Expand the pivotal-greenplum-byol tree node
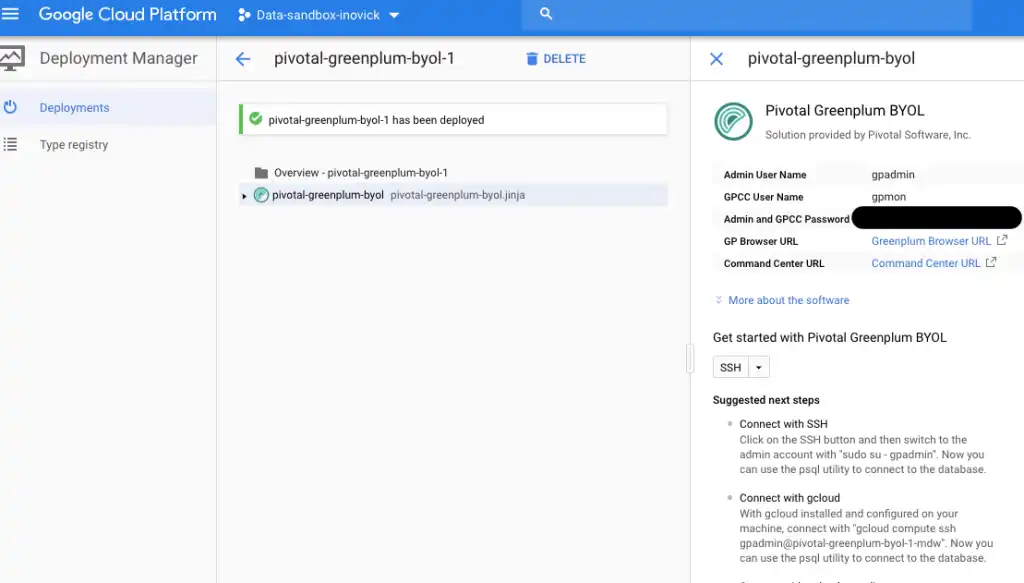The height and width of the screenshot is (583, 1024). coord(244,196)
